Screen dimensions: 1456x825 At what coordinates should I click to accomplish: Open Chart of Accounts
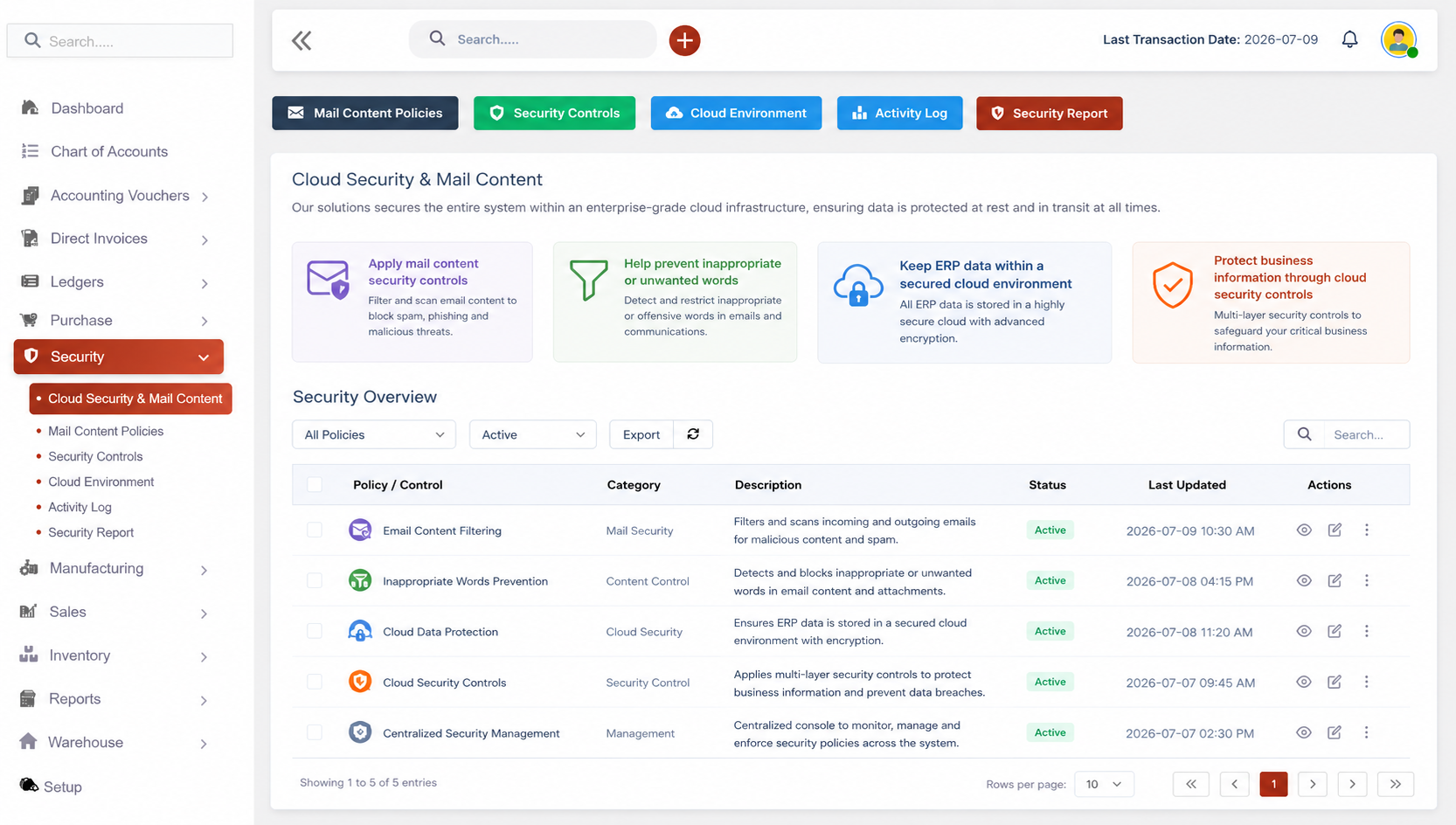click(x=94, y=151)
